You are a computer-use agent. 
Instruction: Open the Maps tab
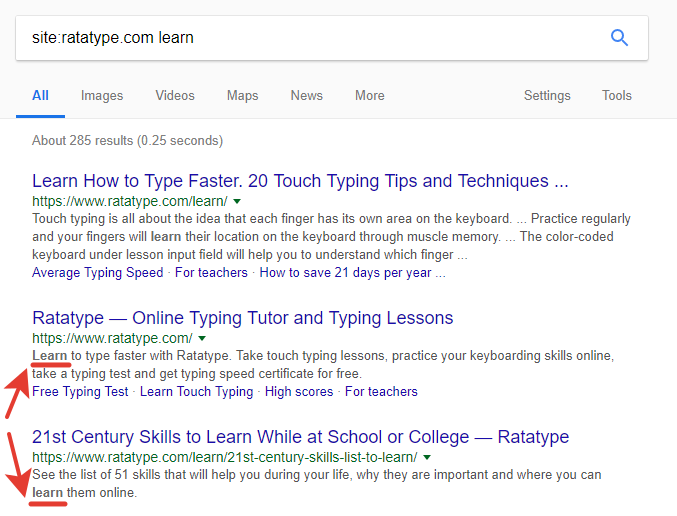(x=242, y=95)
